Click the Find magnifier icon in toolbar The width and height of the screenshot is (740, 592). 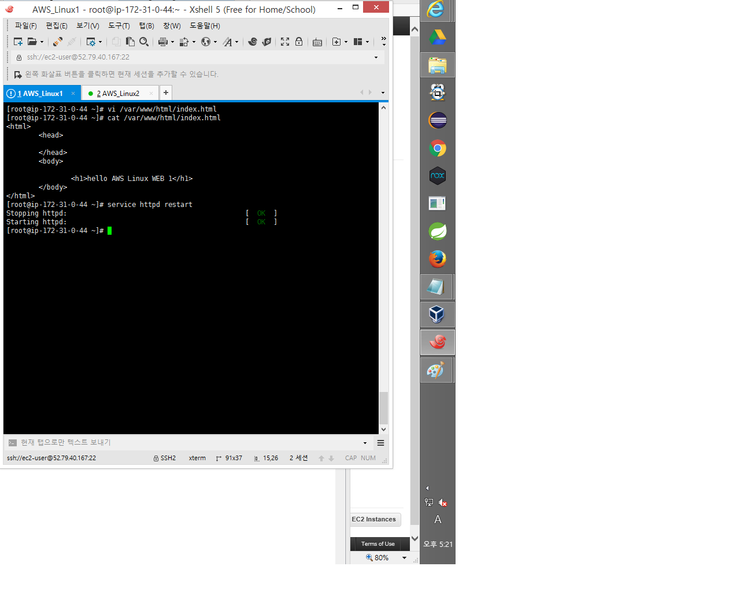[144, 42]
